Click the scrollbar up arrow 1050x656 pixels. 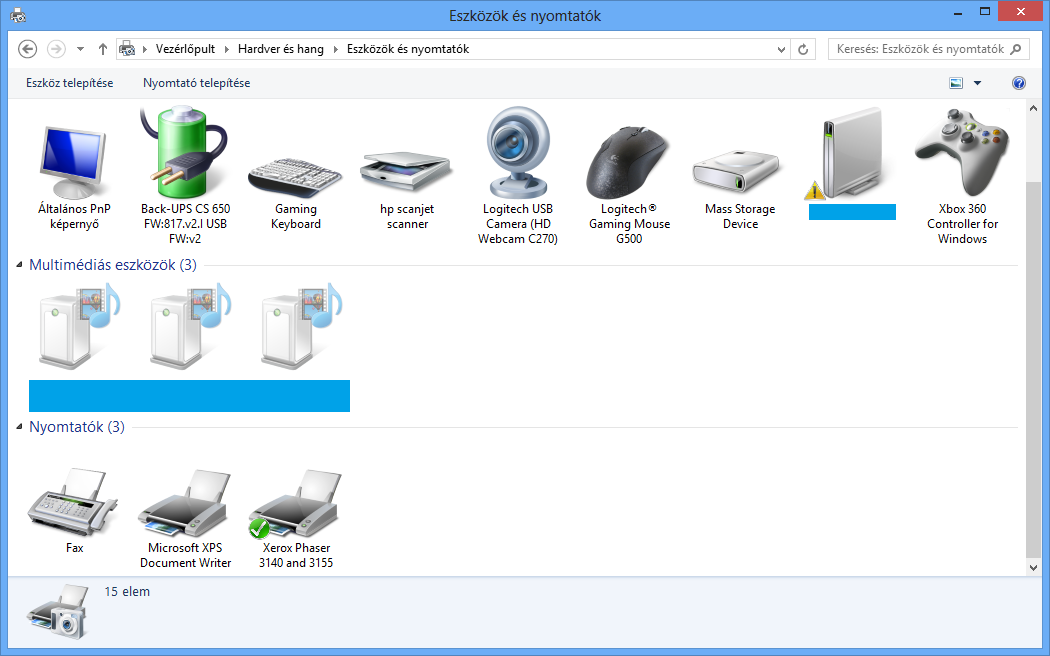click(x=1033, y=108)
